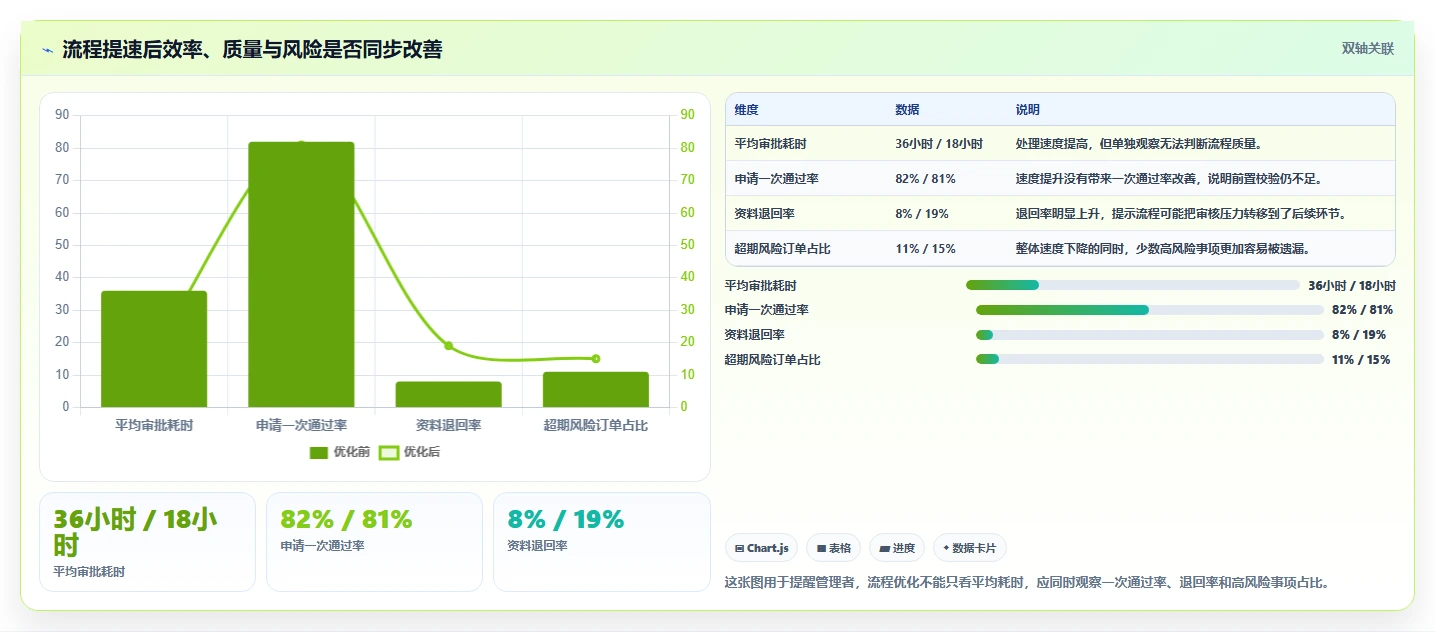Click the 表格 chip icon
This screenshot has height=632, width=1435.
click(x=821, y=548)
